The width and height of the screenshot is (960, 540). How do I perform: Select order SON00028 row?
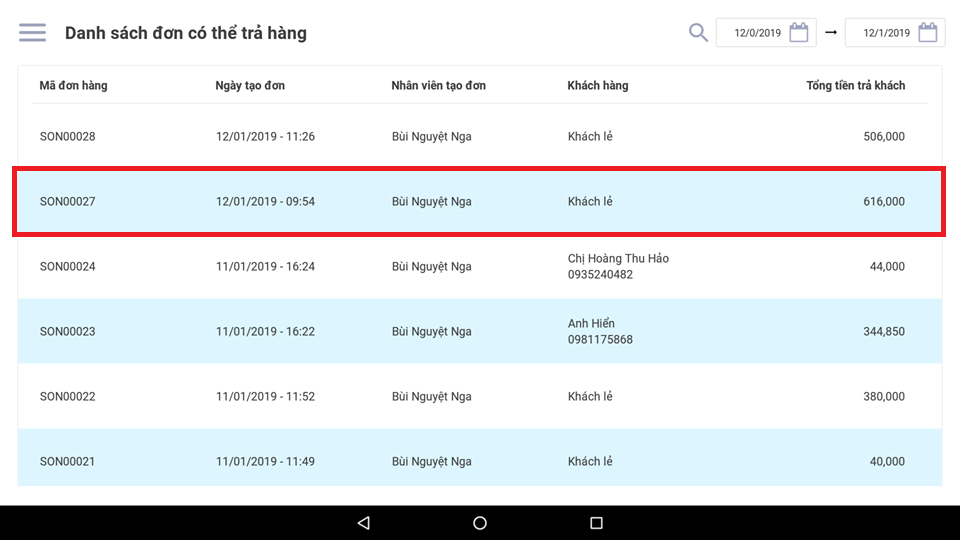pyautogui.click(x=68, y=136)
